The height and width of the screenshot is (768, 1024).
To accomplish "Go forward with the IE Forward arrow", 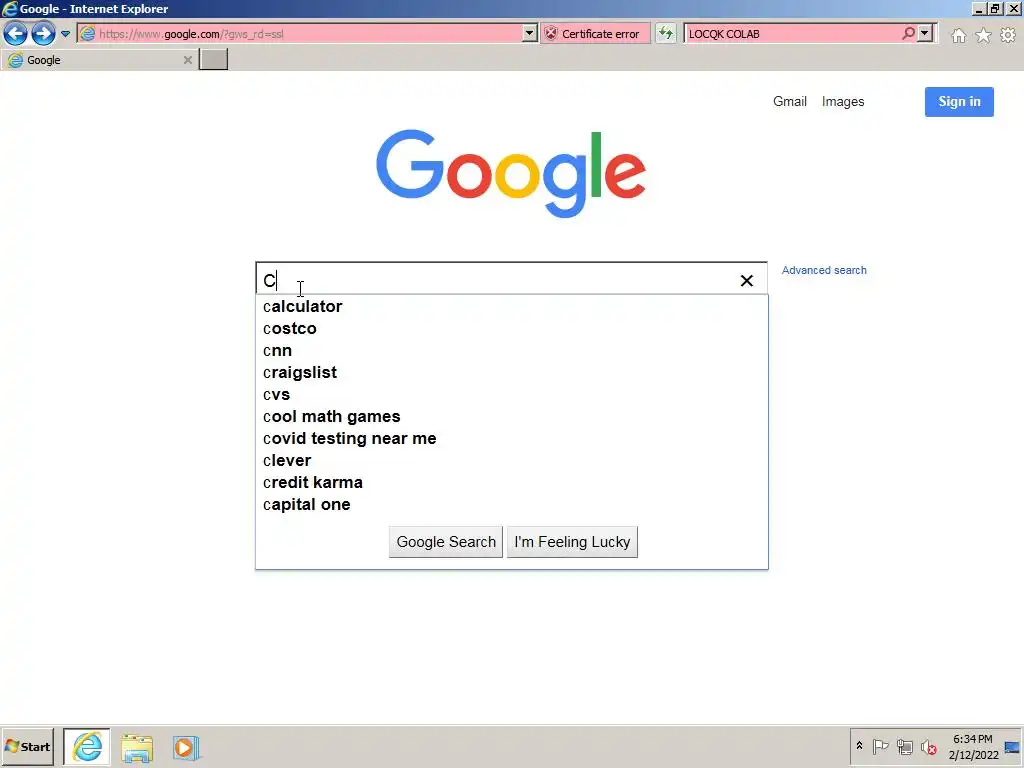I will click(44, 33).
